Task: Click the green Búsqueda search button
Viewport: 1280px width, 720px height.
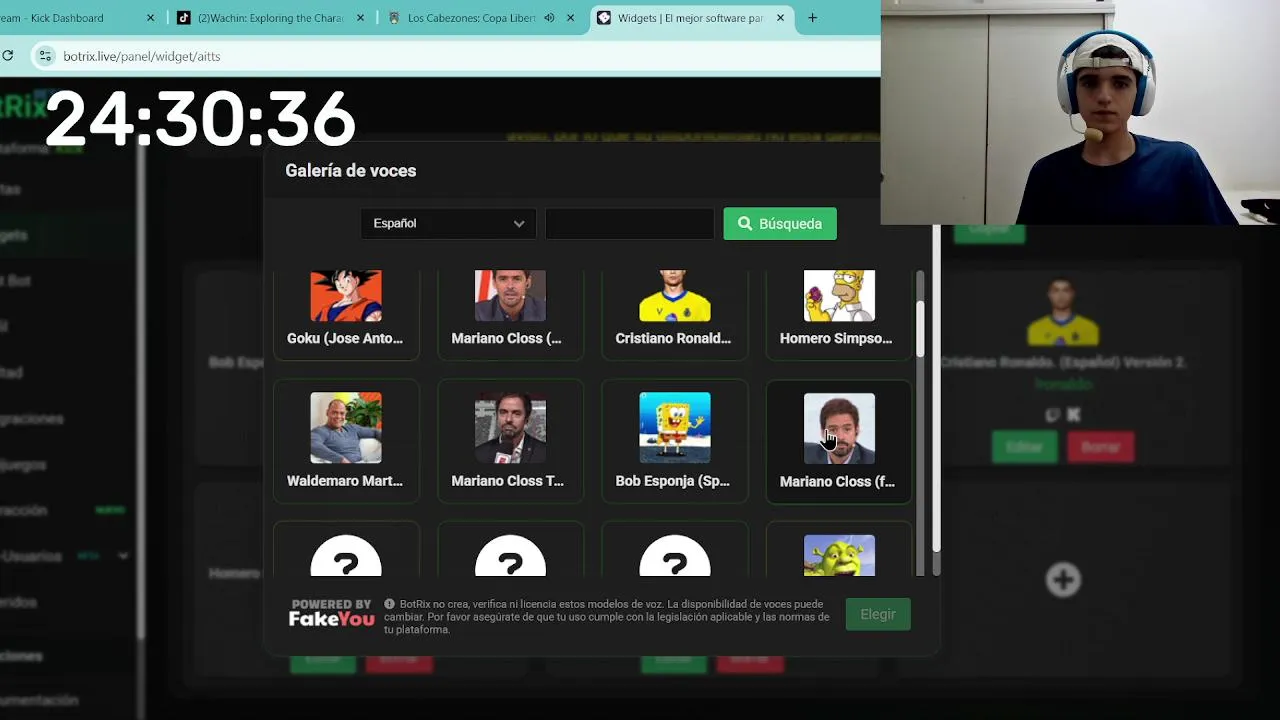Action: [x=780, y=224]
